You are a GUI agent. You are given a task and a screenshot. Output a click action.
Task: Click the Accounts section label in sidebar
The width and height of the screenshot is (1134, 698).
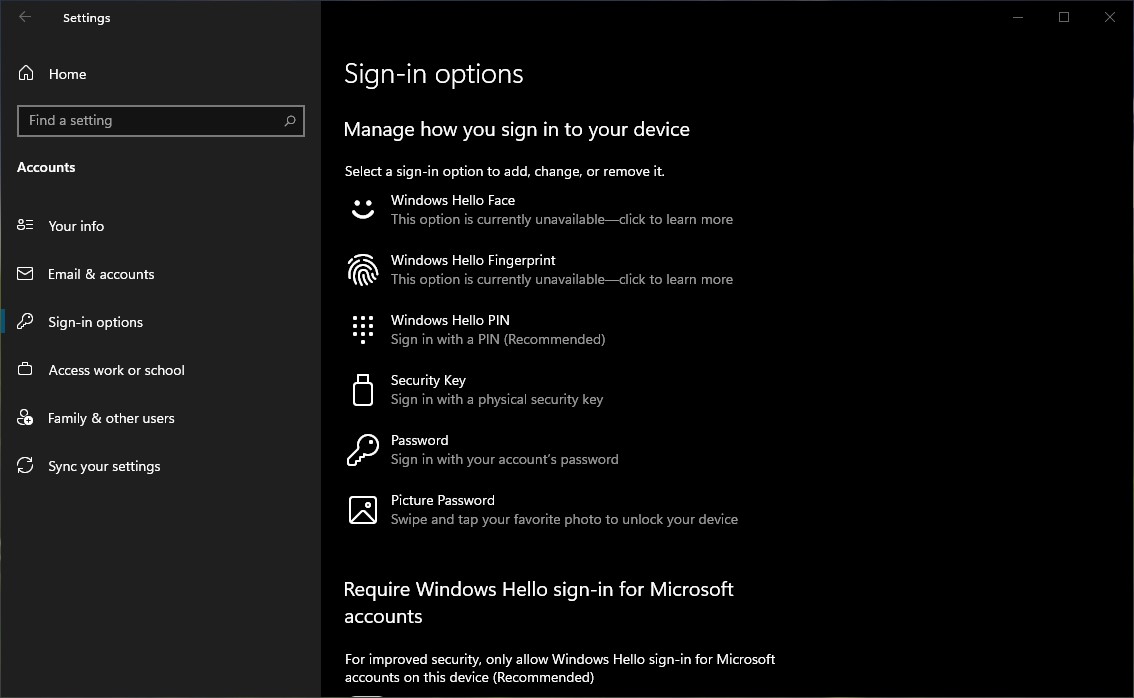point(46,167)
